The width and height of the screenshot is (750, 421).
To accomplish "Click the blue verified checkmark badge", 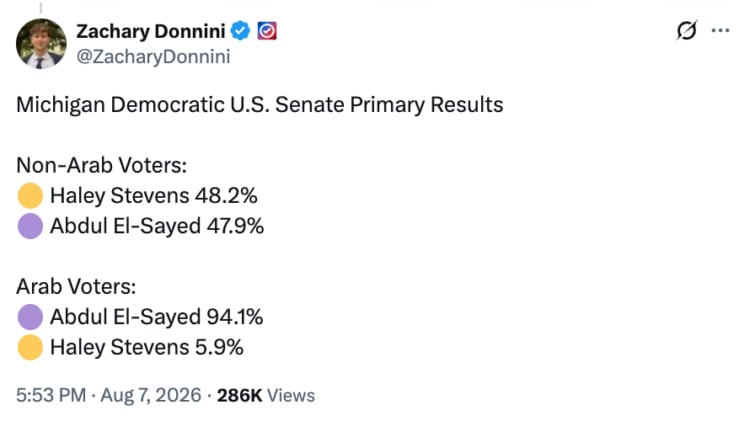I will 240,31.
